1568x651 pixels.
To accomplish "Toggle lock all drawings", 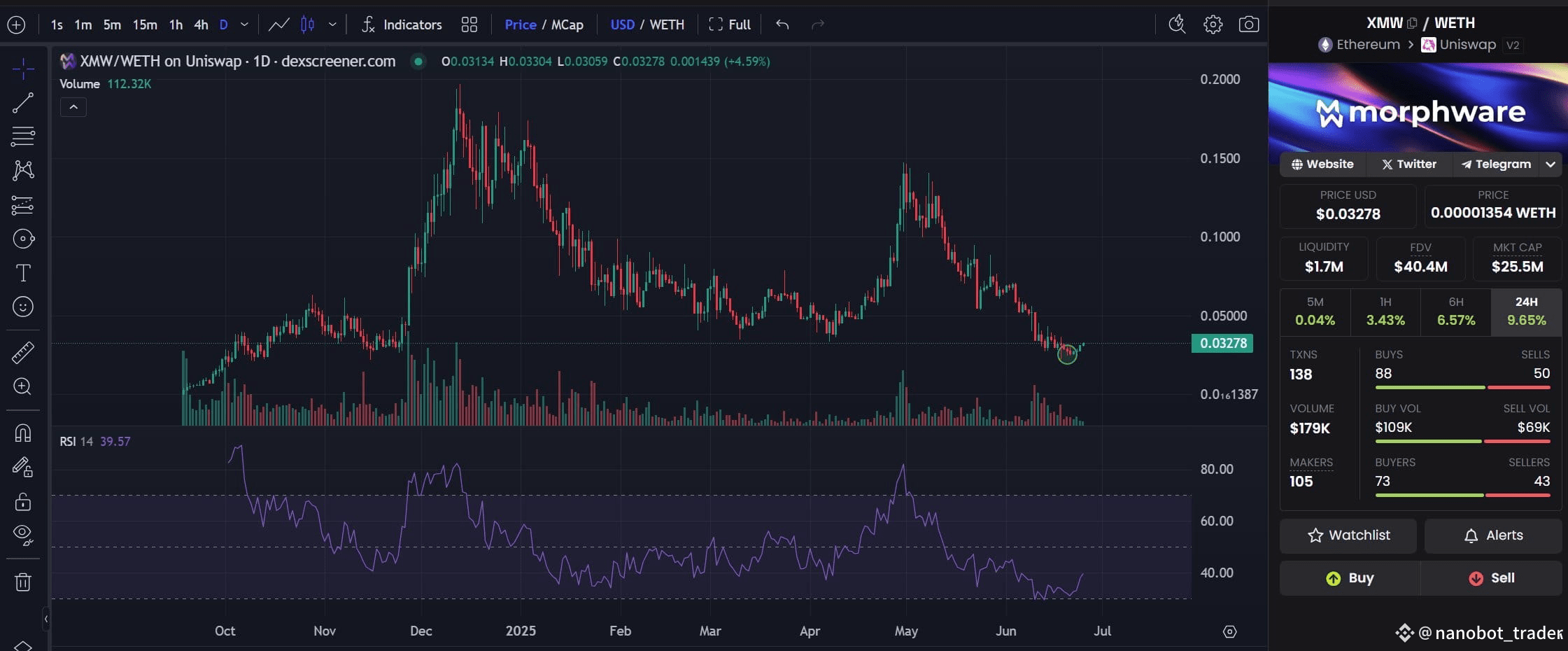I will coord(23,501).
